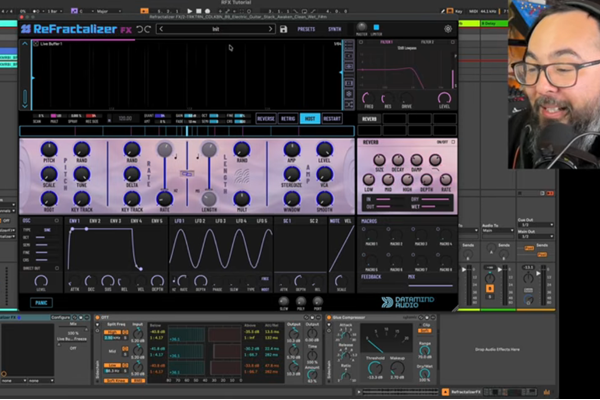The image size is (600, 400).
Task: Toggle the OSC enable circle
Action: point(56,221)
